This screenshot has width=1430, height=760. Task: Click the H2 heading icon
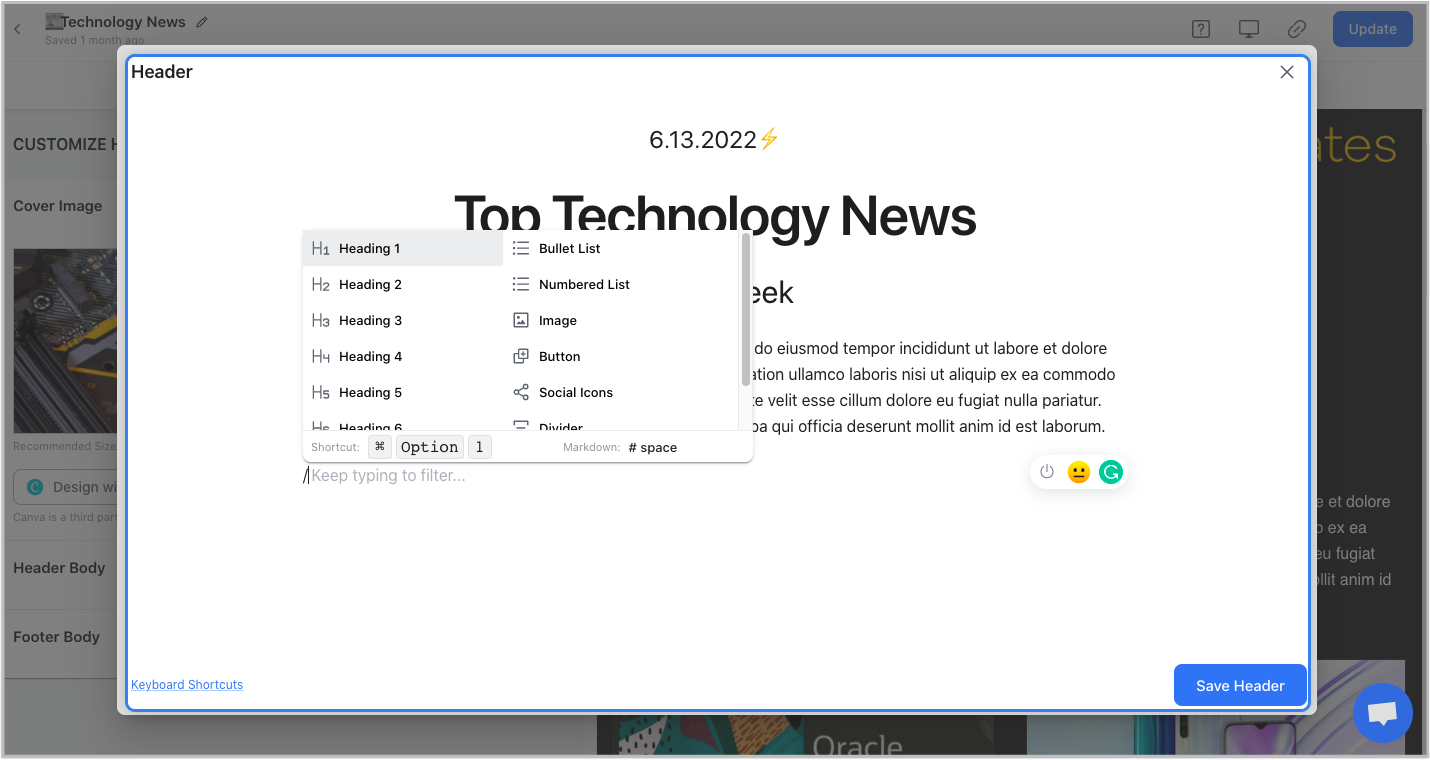tap(320, 284)
